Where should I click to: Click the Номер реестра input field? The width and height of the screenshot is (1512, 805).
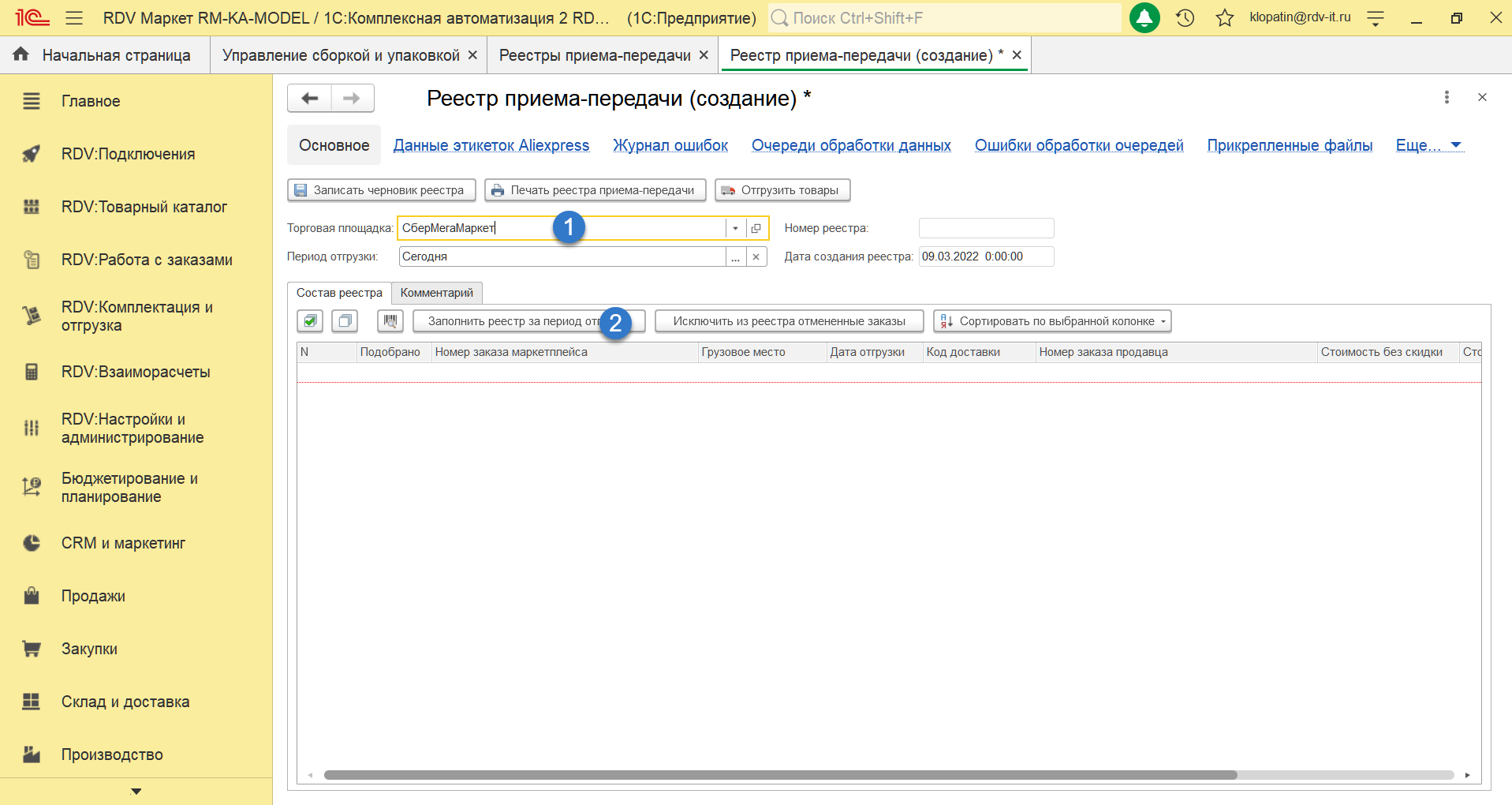coord(986,228)
